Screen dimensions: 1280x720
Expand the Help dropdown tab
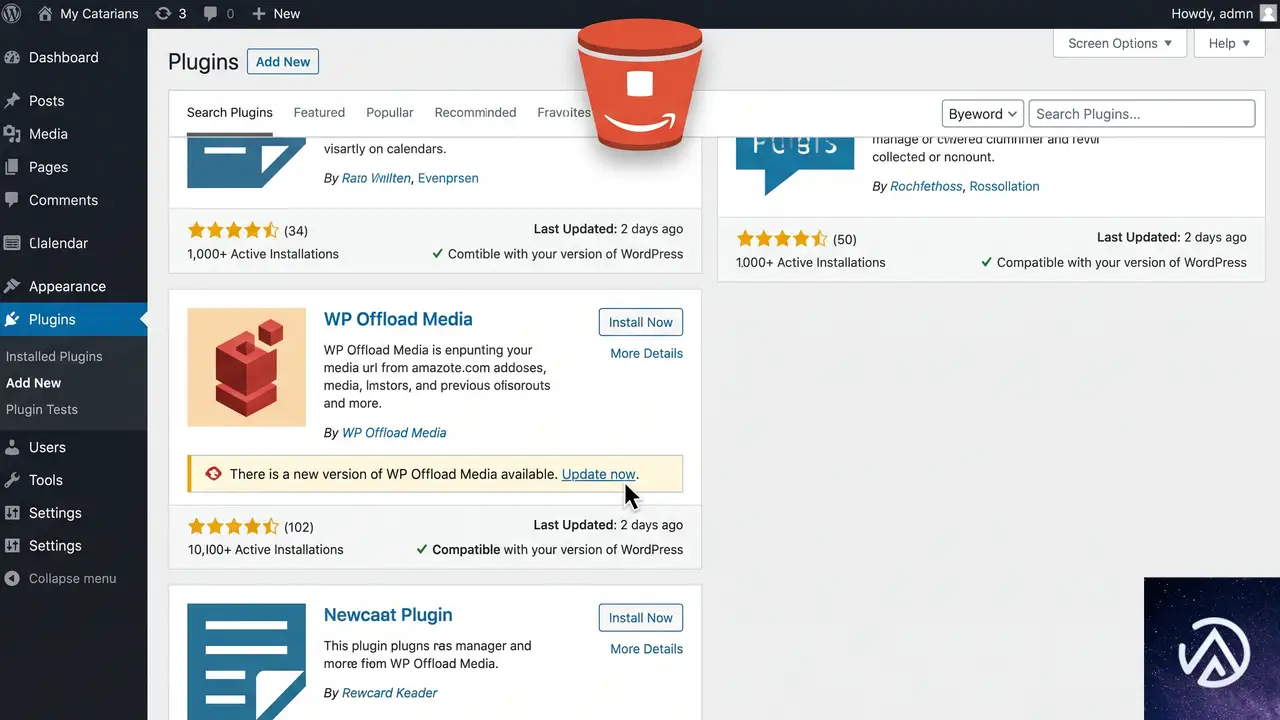coord(1229,43)
